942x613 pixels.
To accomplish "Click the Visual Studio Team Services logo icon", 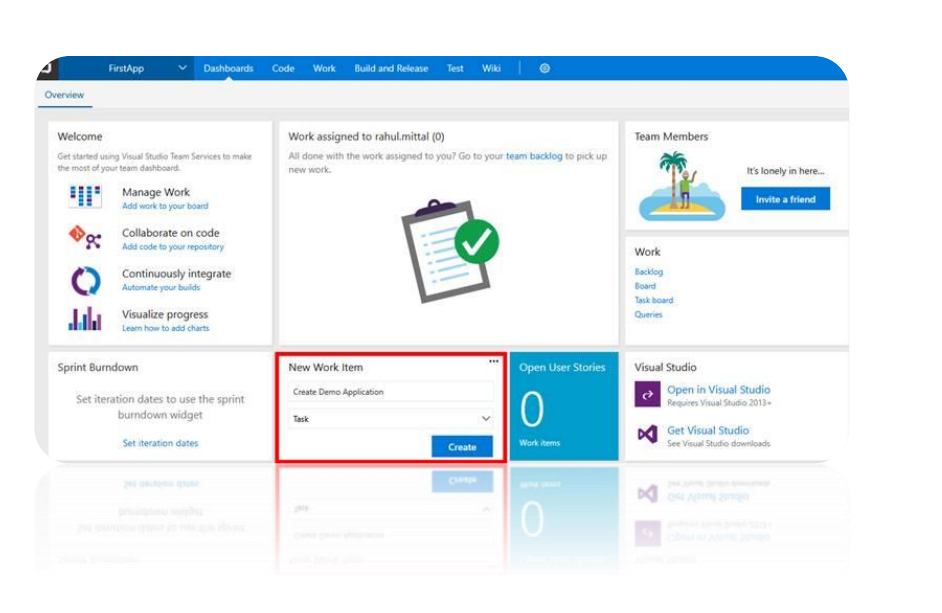I will 47,68.
